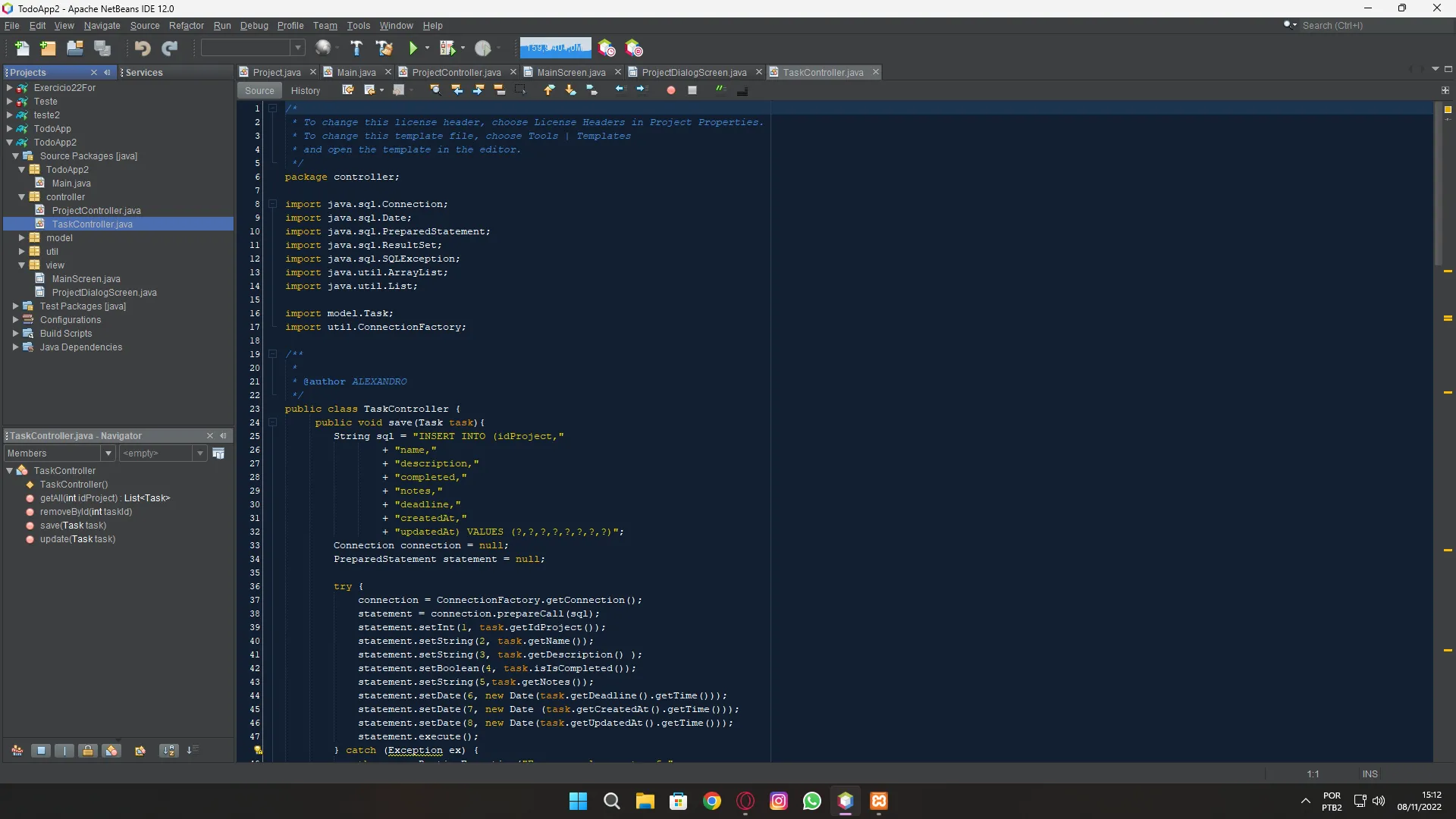Select ProjectDialogScreen.java in project tree
Viewport: 1456px width, 819px height.
104,293
